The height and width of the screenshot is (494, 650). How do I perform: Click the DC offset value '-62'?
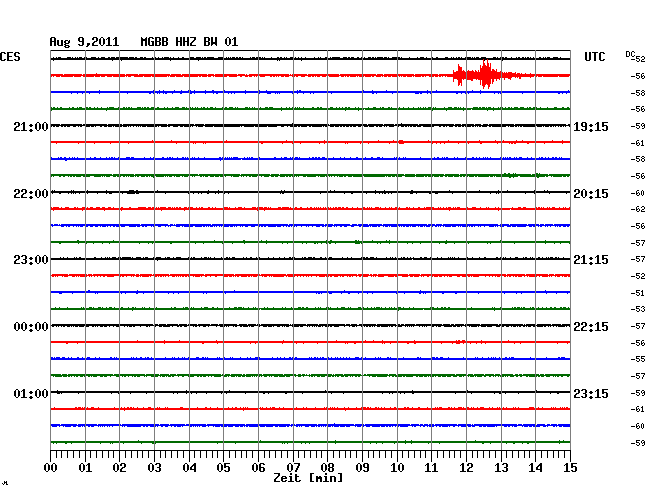click(638, 209)
